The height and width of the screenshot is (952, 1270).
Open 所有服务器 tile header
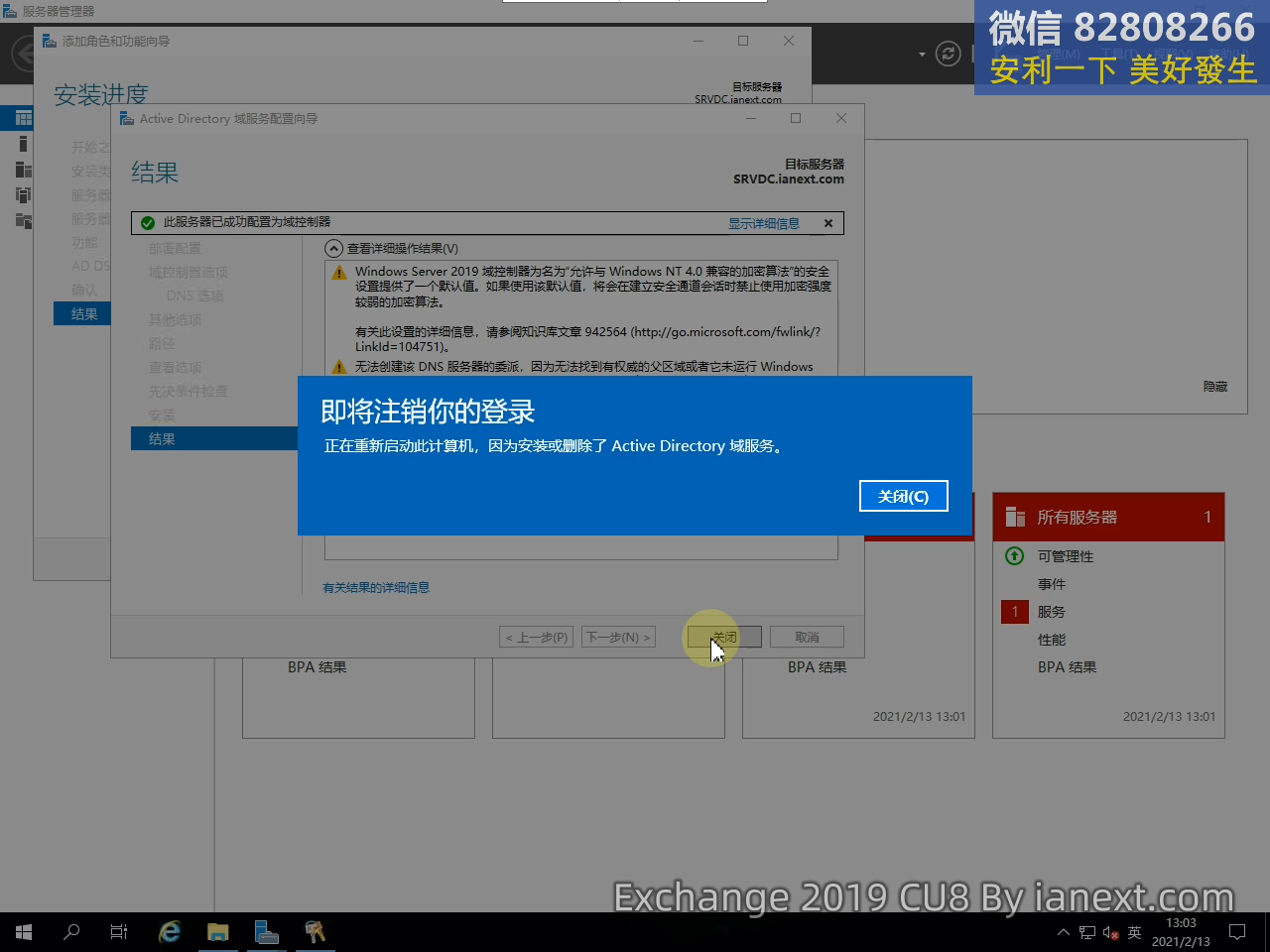pyautogui.click(x=1108, y=517)
